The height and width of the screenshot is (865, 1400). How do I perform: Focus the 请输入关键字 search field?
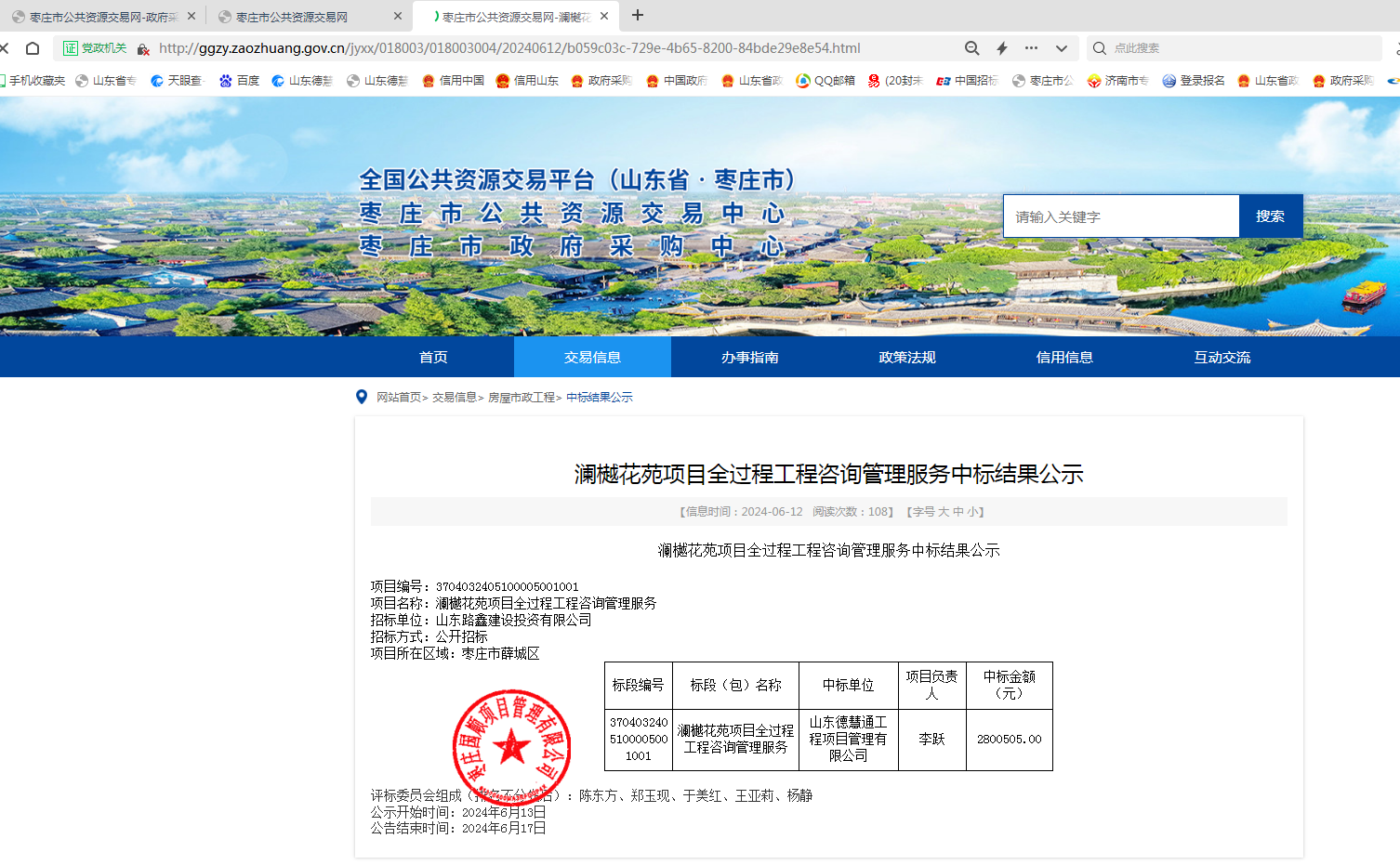click(x=1120, y=216)
